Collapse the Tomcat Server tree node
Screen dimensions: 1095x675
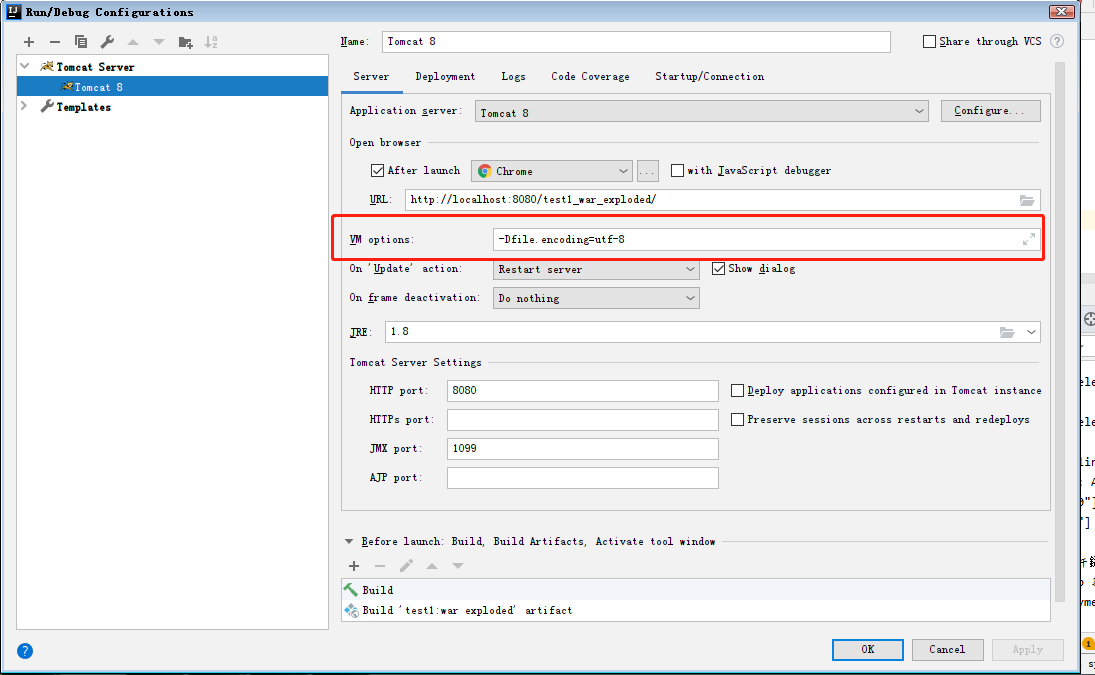pyautogui.click(x=25, y=66)
